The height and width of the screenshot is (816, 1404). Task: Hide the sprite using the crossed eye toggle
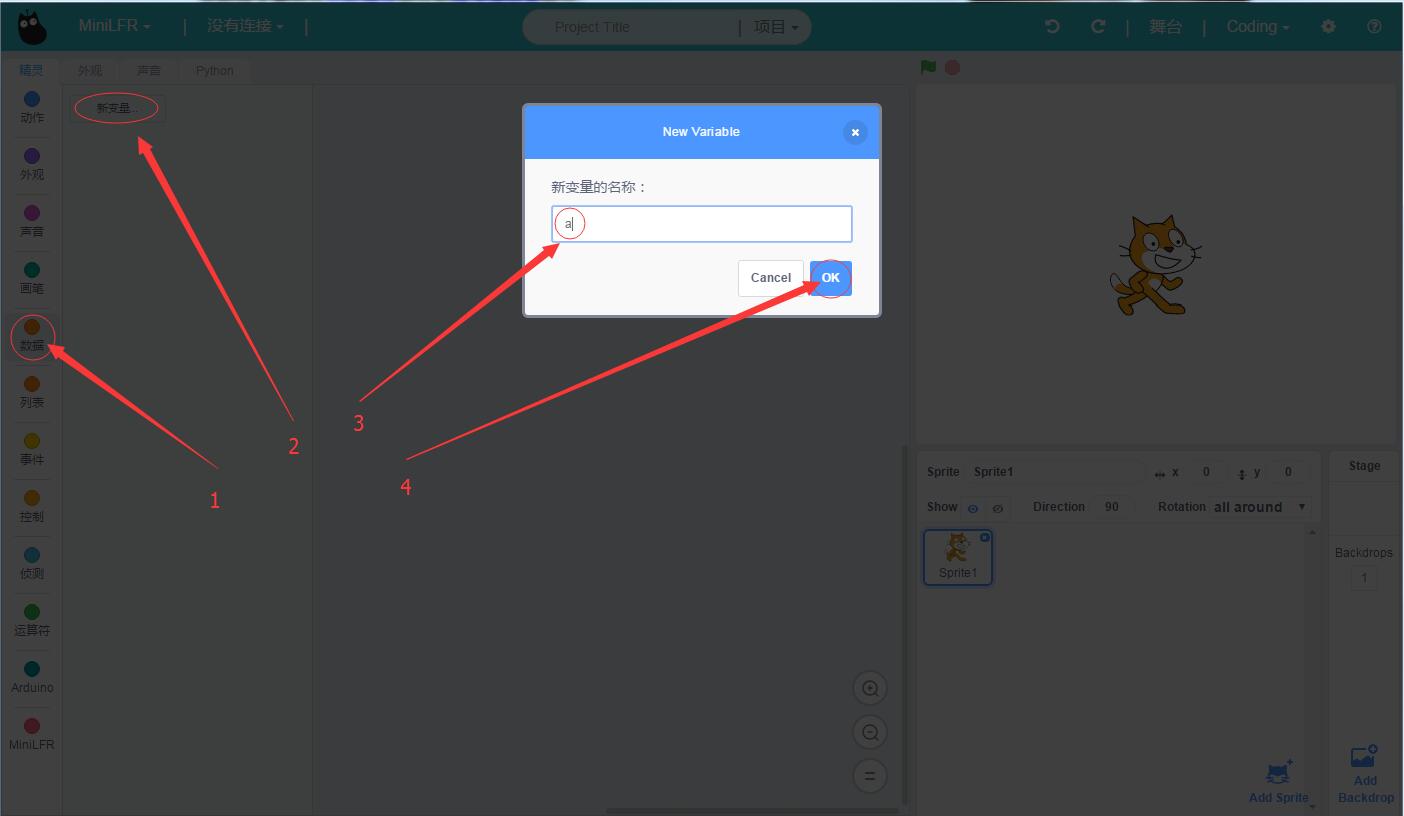tap(997, 508)
